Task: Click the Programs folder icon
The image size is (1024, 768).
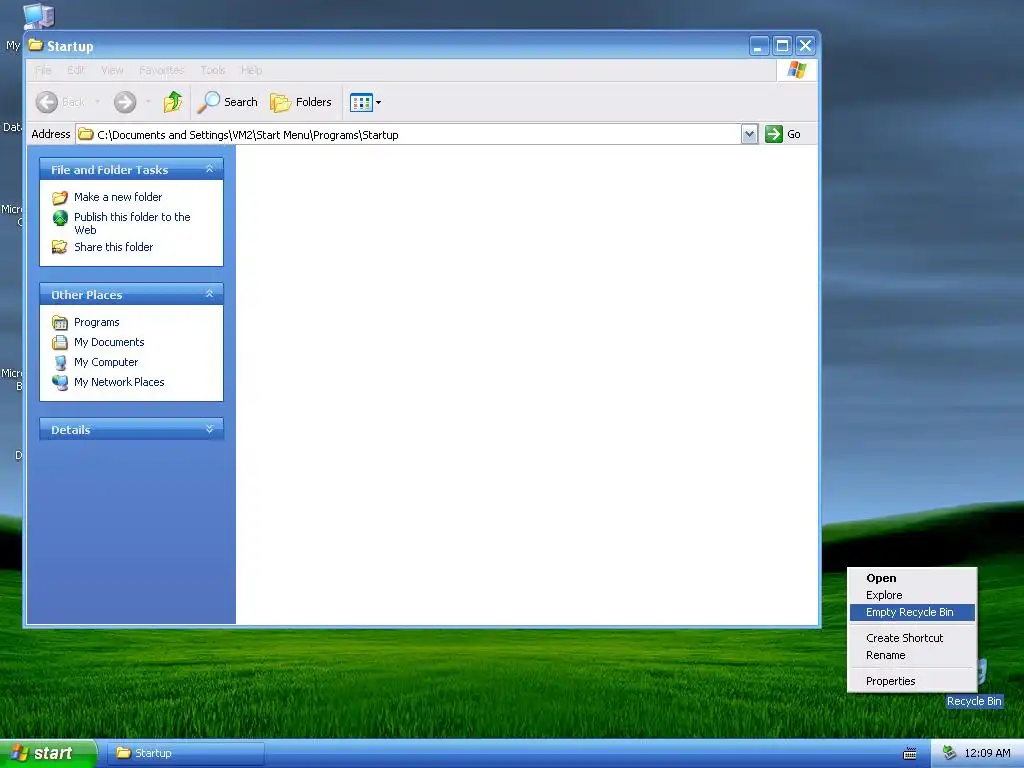Action: click(x=60, y=323)
